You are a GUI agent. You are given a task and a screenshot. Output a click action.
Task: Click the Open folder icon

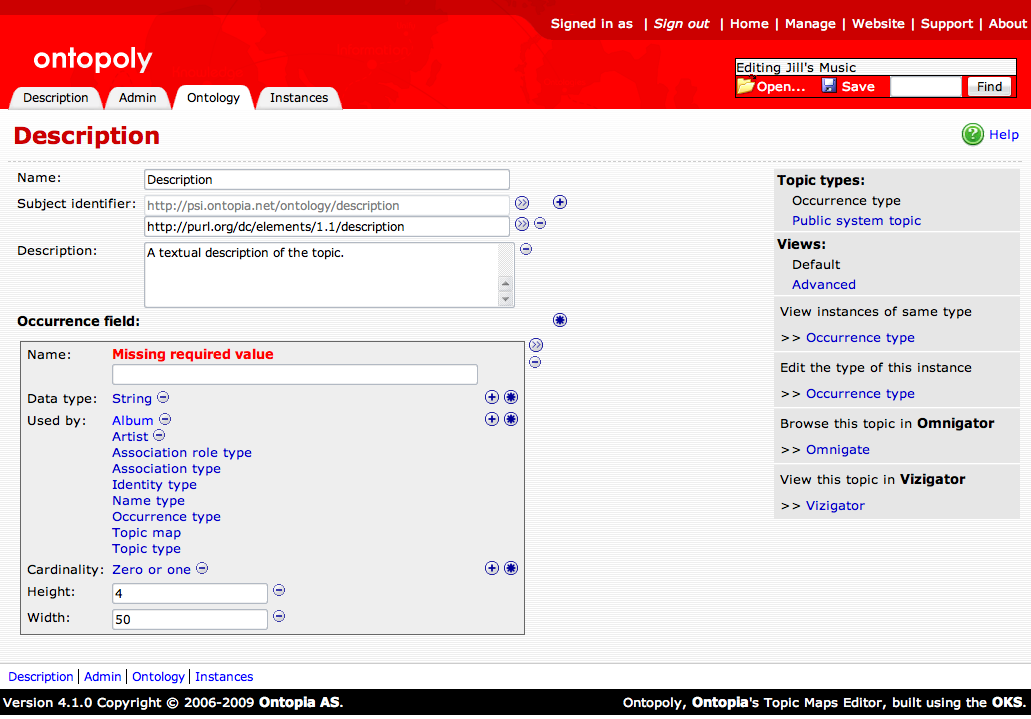point(745,86)
